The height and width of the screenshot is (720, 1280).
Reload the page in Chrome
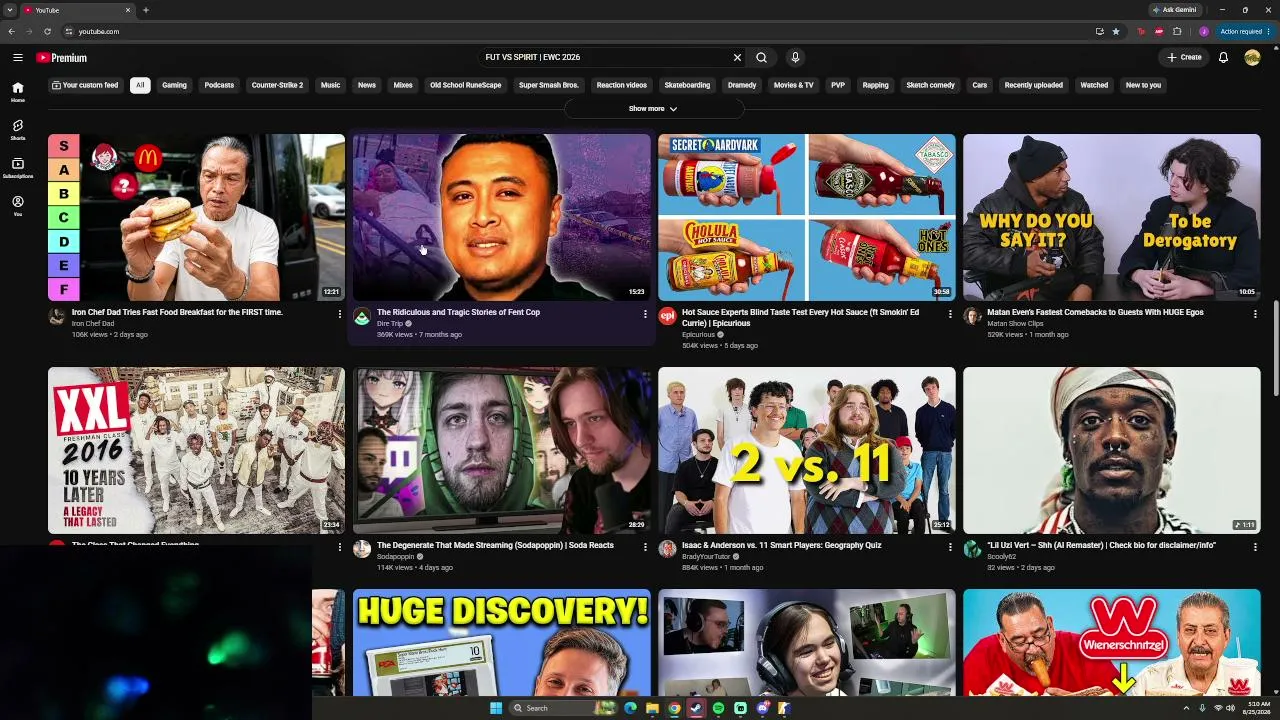coord(47,31)
